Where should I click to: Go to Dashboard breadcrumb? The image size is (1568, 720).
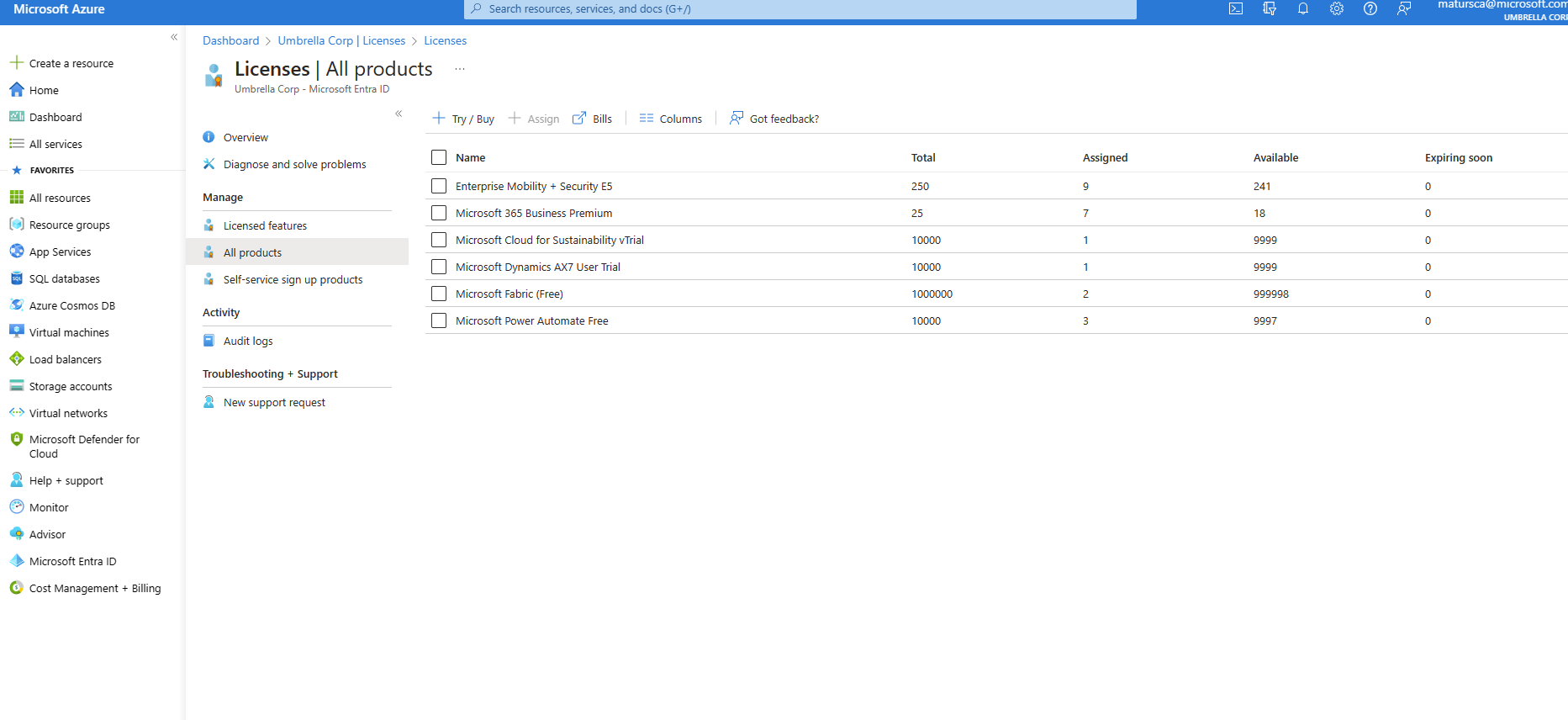click(x=230, y=40)
